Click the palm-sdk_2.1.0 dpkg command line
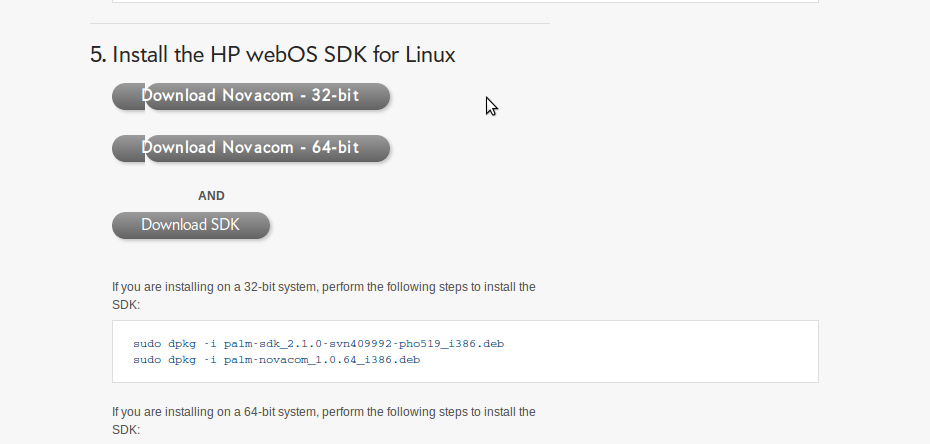Screen dimensions: 930x444 [319, 344]
